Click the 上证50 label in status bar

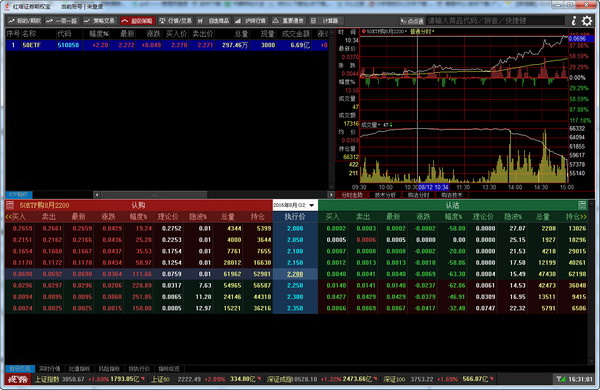[x=160, y=379]
